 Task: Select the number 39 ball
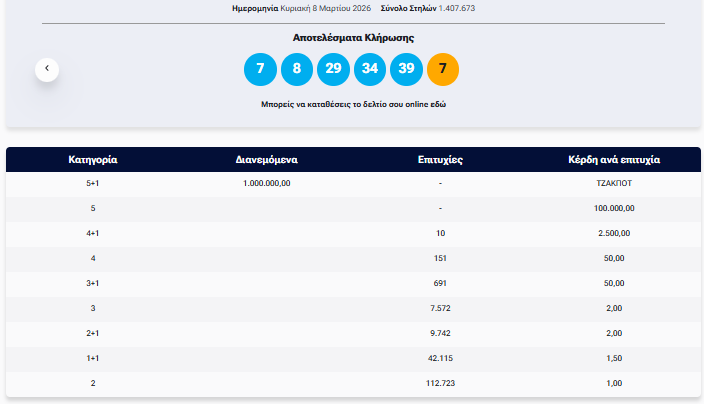point(406,69)
